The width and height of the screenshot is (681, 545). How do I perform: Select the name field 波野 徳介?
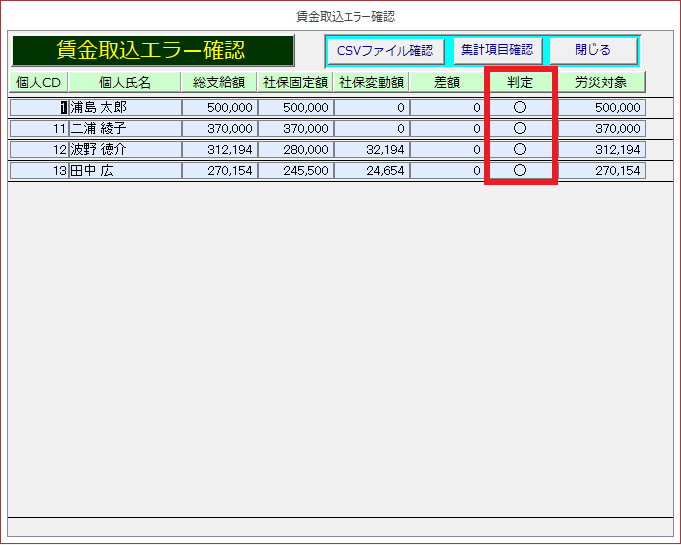(125, 149)
